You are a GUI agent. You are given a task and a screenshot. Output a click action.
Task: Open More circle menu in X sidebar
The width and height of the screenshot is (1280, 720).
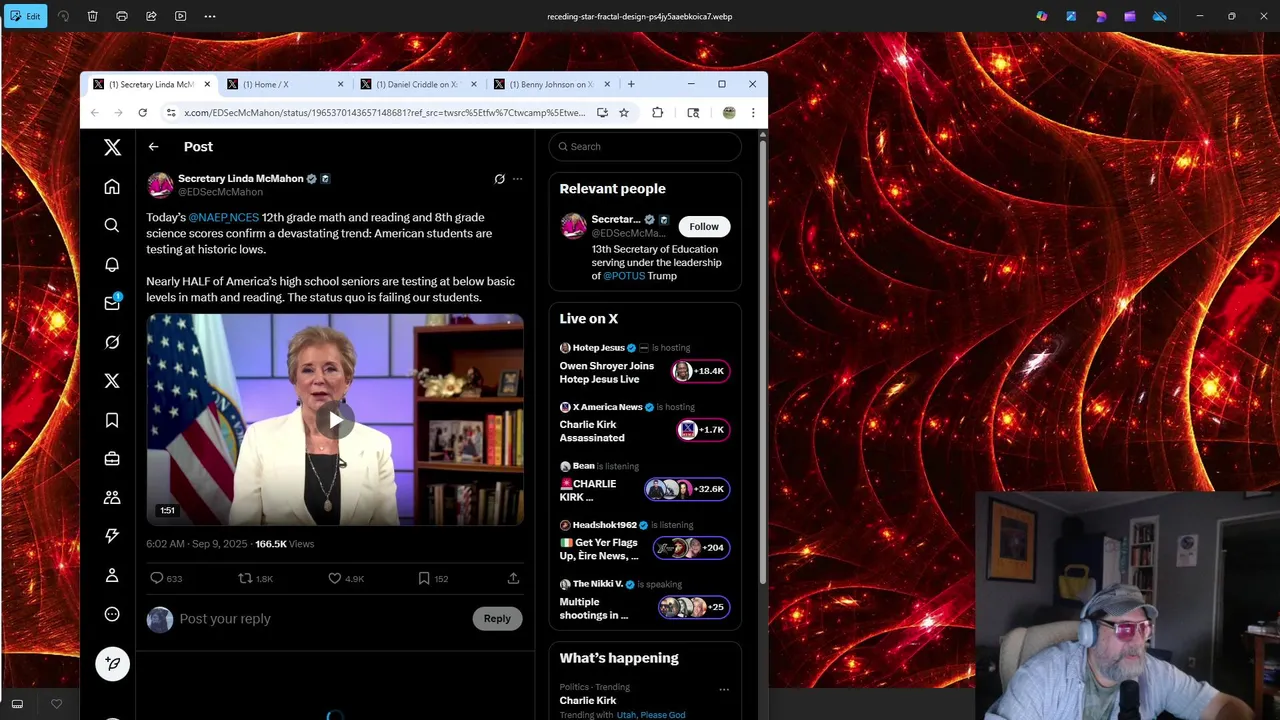coord(112,614)
